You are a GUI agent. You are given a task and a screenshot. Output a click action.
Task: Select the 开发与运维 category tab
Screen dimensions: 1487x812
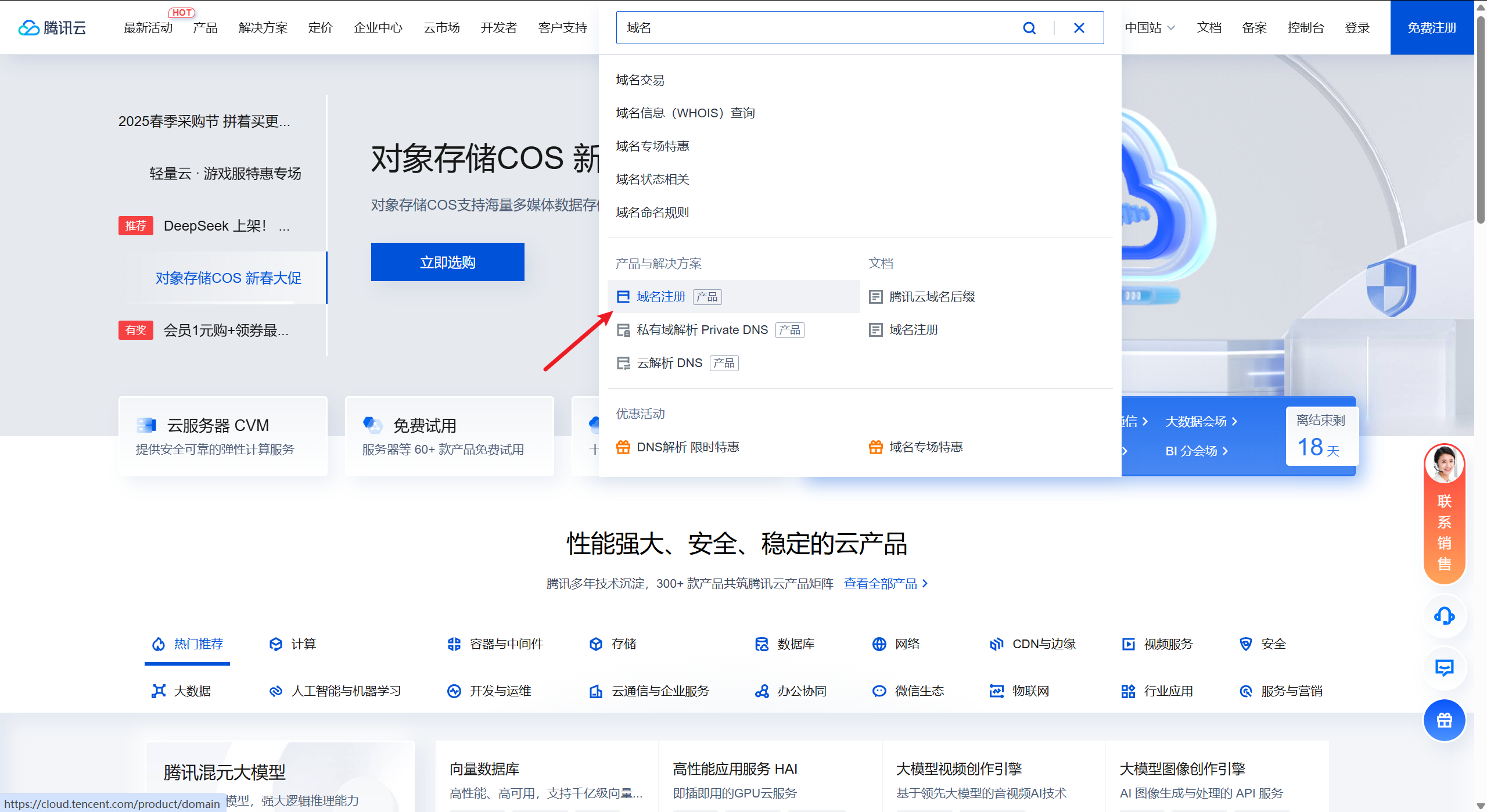click(x=490, y=691)
